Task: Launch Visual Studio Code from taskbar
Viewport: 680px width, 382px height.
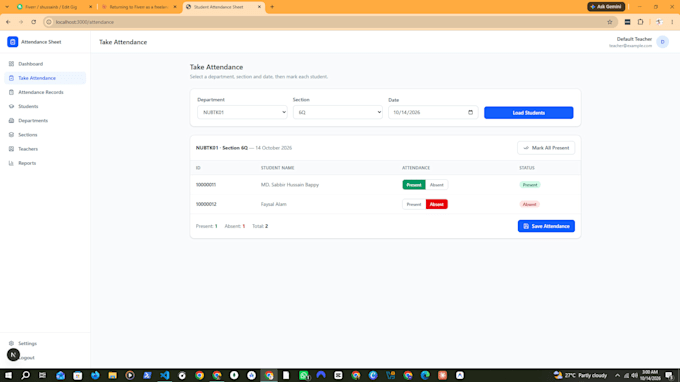Action: (165, 375)
